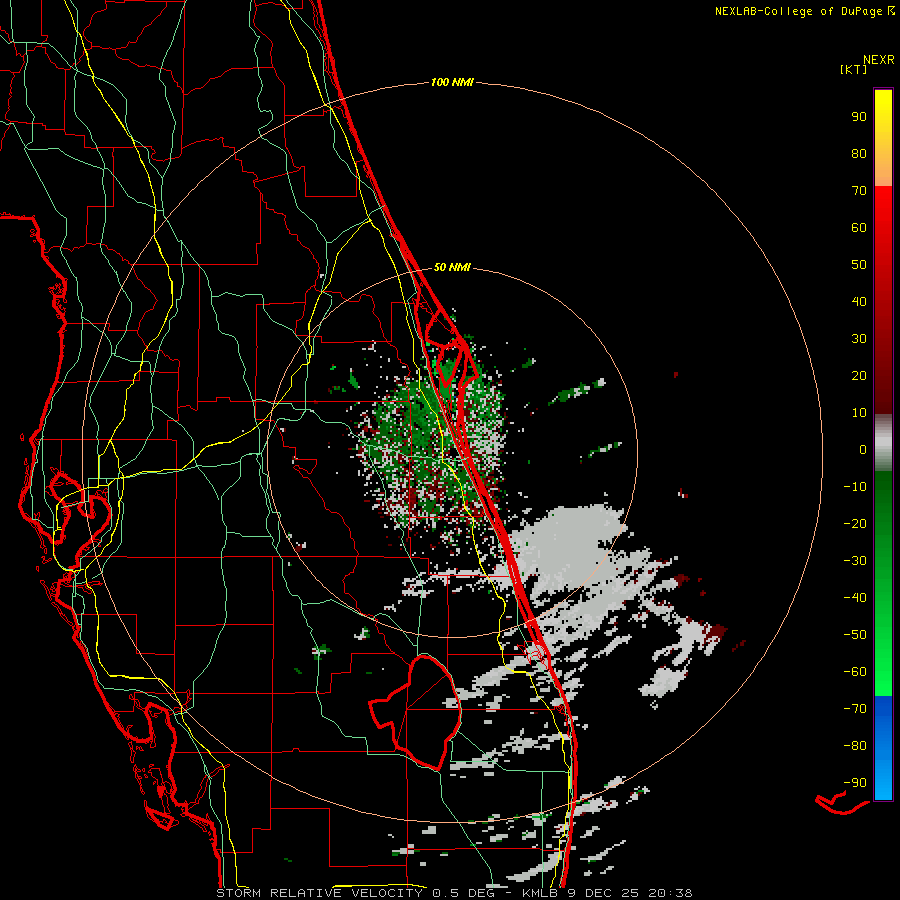Click the 70 knot scale label
Viewport: 900px width, 900px height.
click(859, 191)
